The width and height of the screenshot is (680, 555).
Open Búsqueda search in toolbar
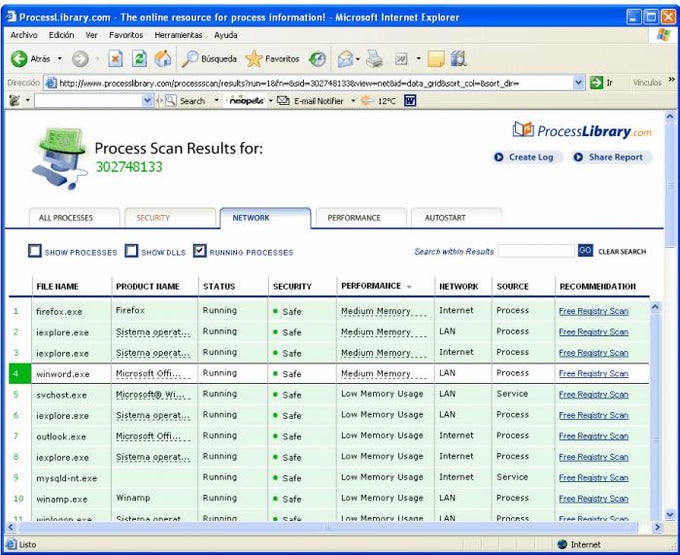(x=209, y=59)
